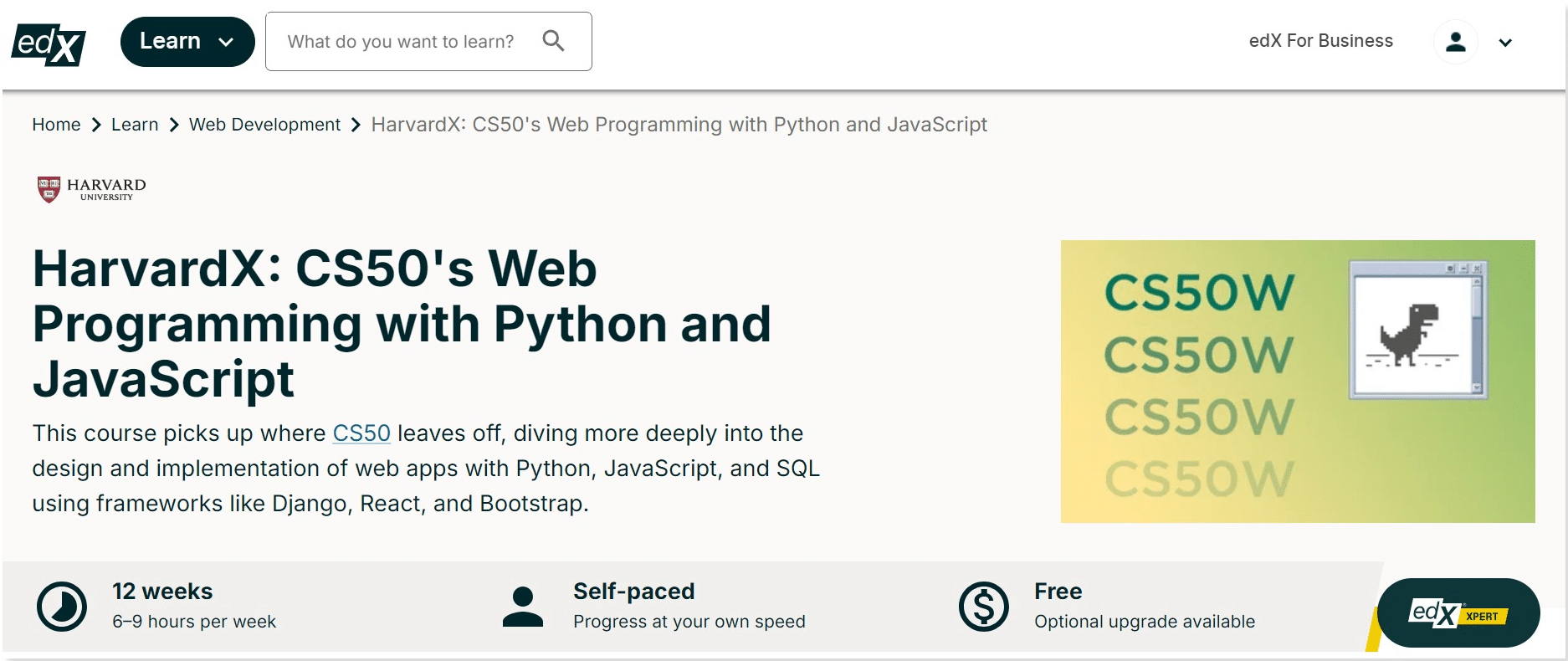Viewport: 1568px width, 661px height.
Task: Click the course title heading
Action: (x=402, y=324)
